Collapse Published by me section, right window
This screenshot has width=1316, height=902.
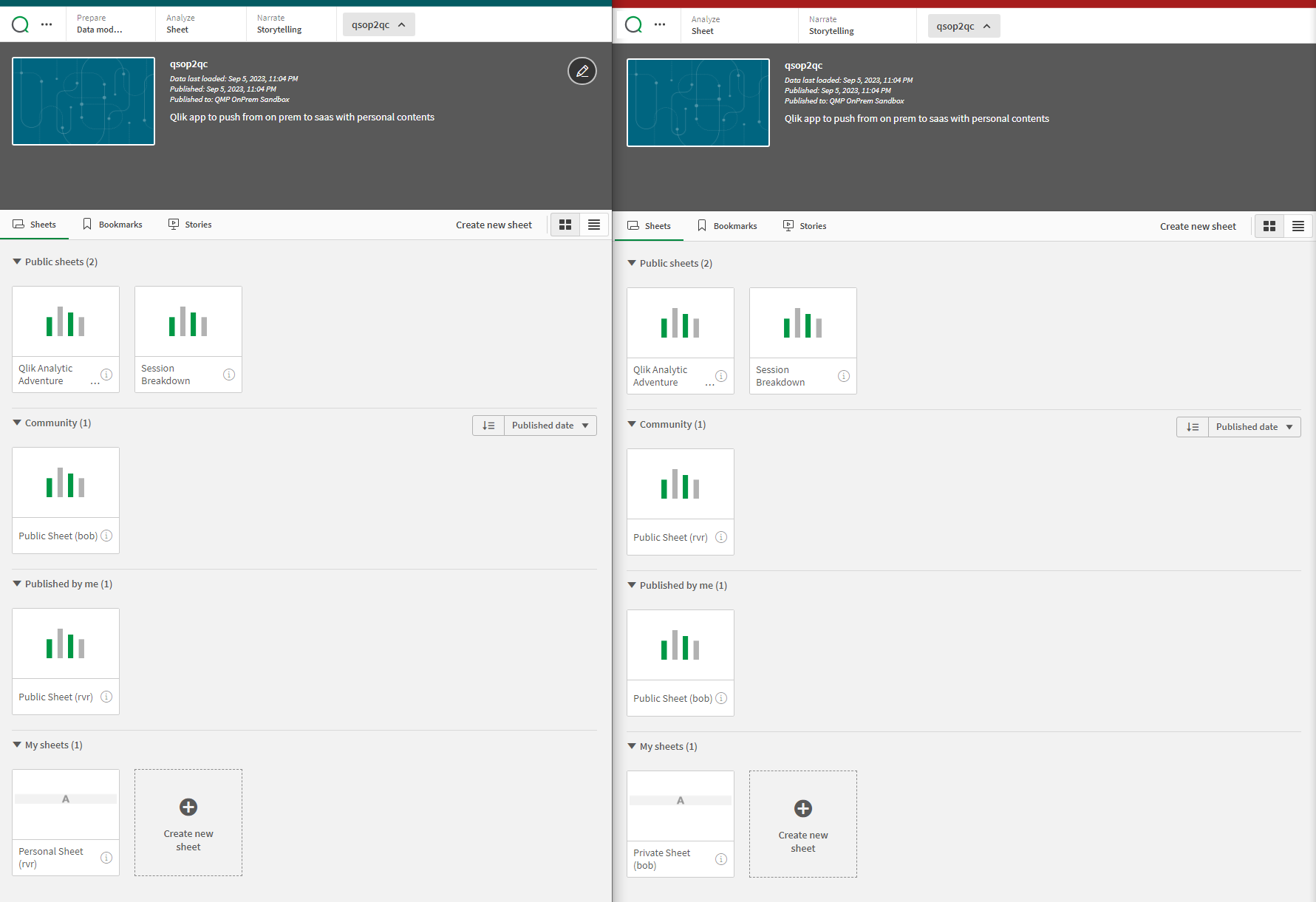point(632,585)
